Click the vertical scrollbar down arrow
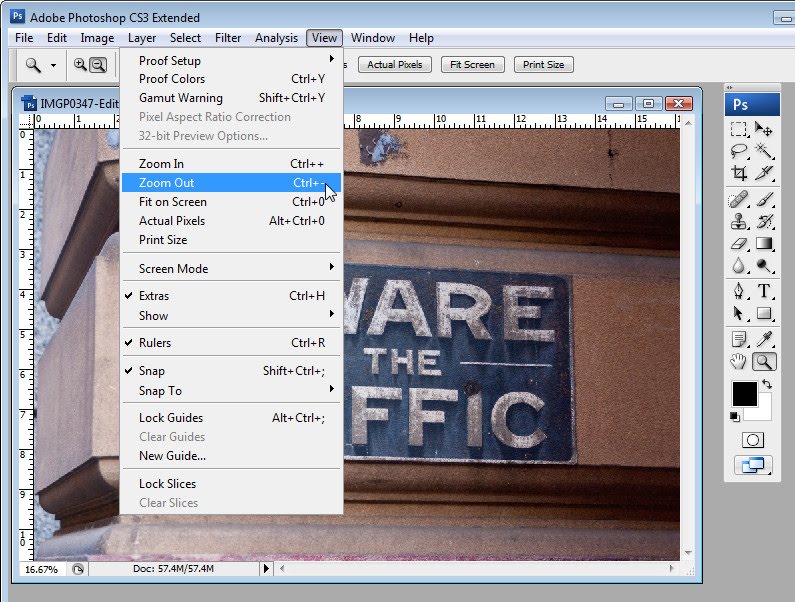The height and width of the screenshot is (602, 795). (x=688, y=553)
